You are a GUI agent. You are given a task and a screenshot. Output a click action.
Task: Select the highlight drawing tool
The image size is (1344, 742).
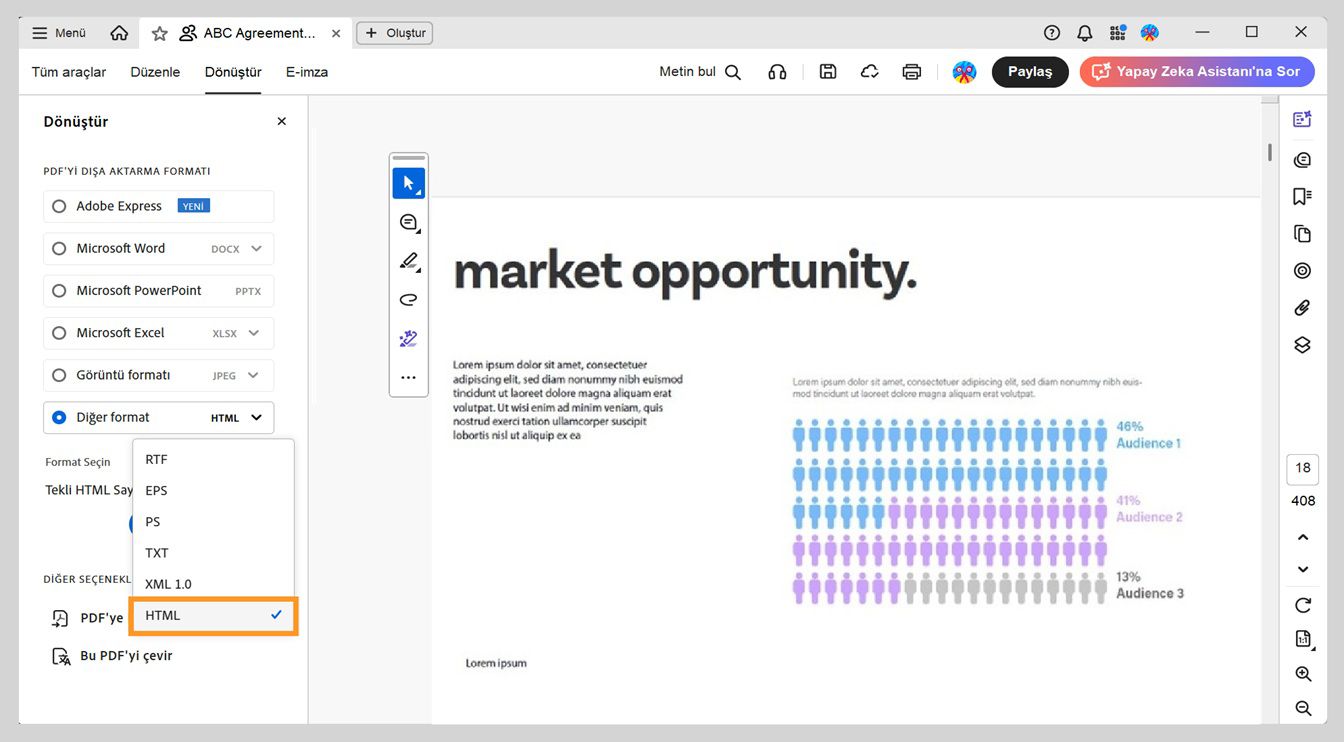[x=409, y=261]
